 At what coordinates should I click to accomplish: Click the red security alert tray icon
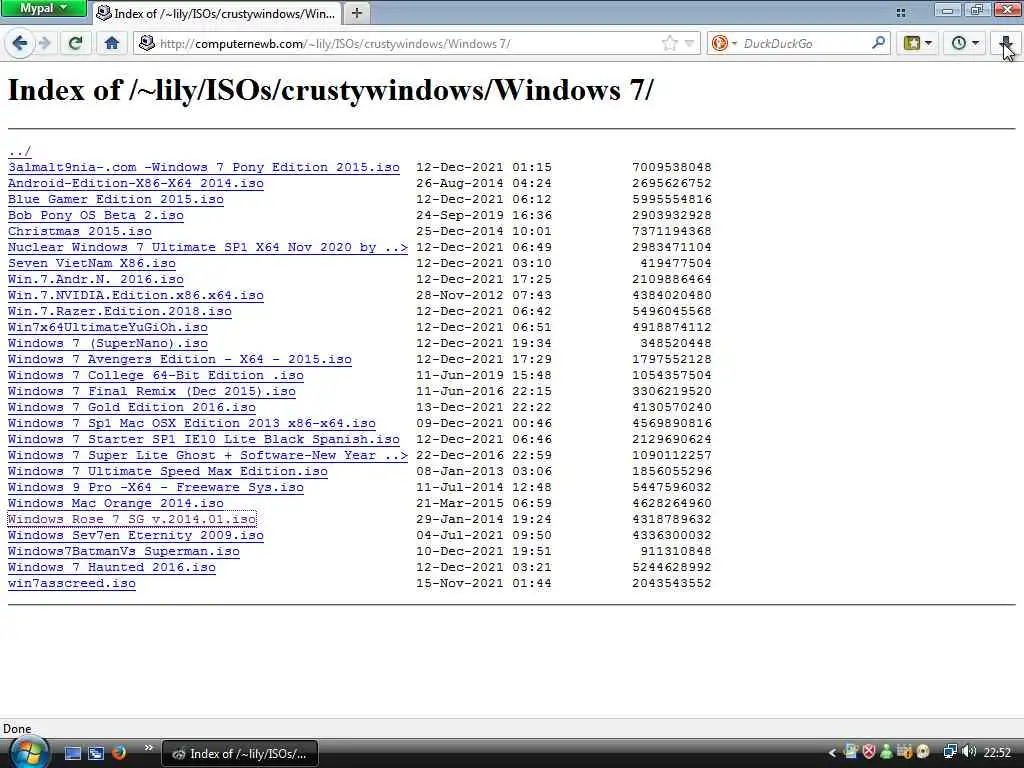point(869,752)
